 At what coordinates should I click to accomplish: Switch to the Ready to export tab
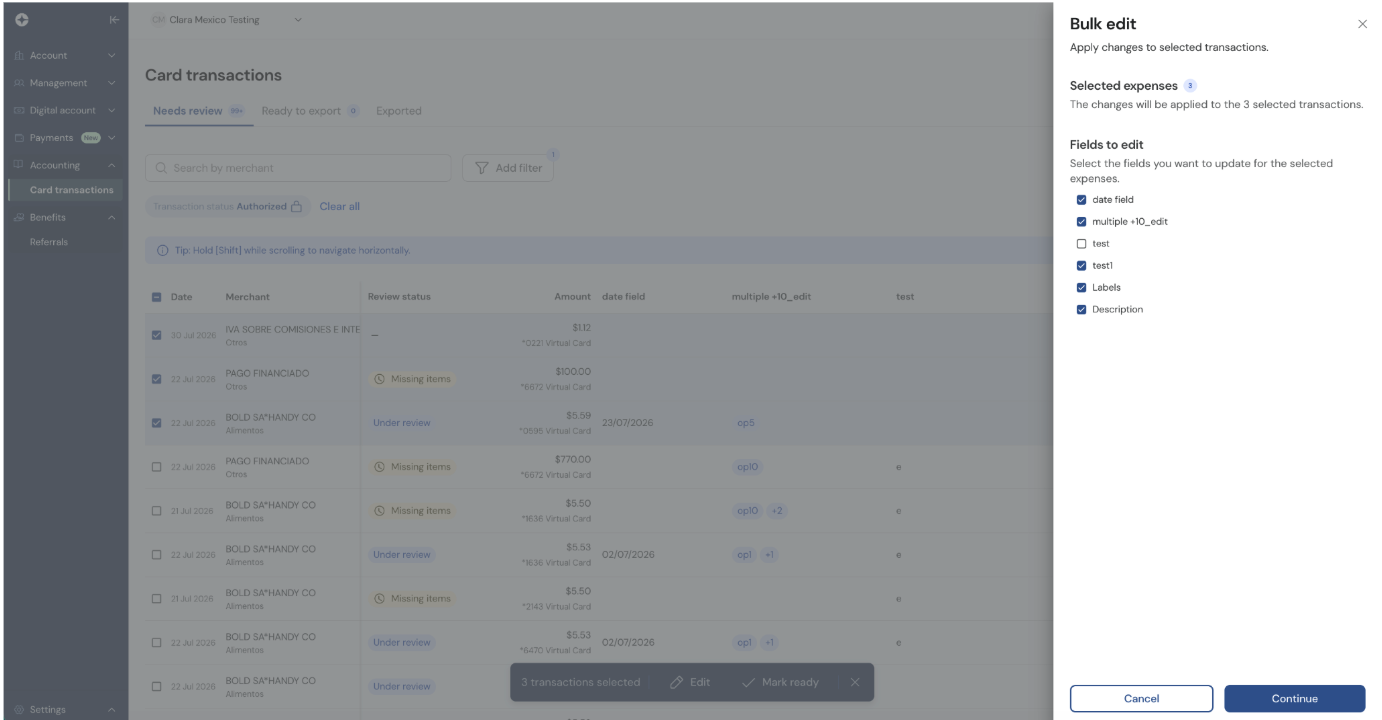tap(310, 111)
